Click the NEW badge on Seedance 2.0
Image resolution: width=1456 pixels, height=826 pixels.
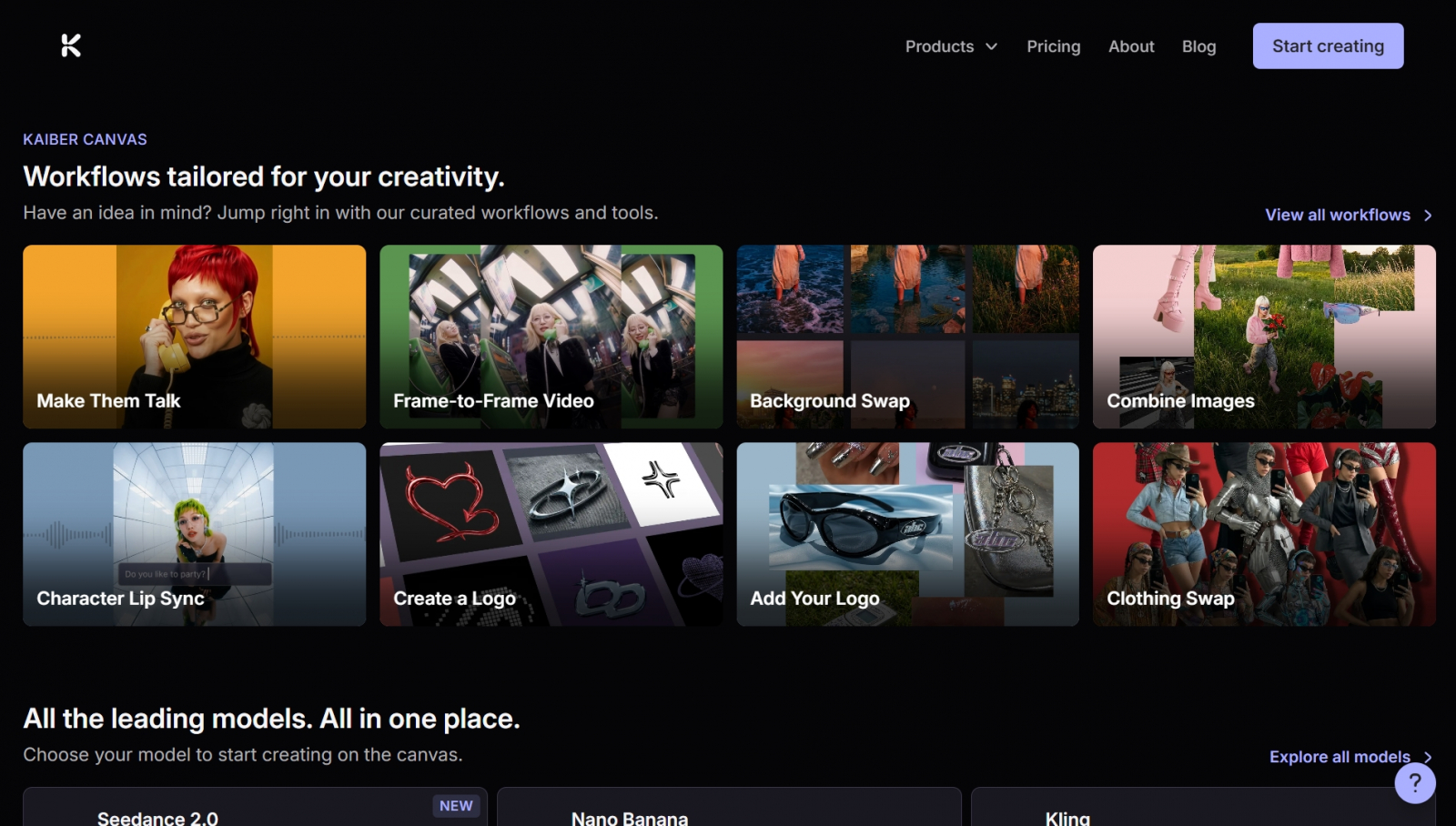pos(456,806)
